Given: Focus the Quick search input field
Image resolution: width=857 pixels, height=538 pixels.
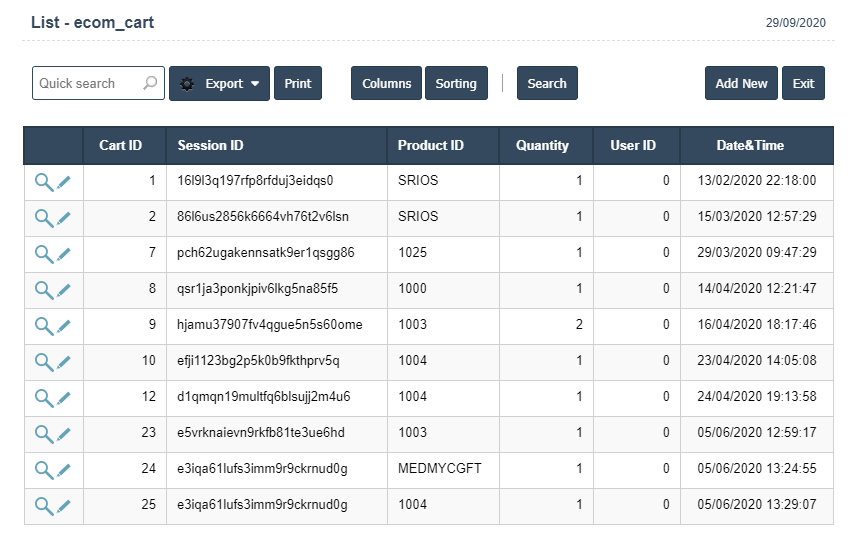Looking at the screenshot, I should tap(88, 84).
